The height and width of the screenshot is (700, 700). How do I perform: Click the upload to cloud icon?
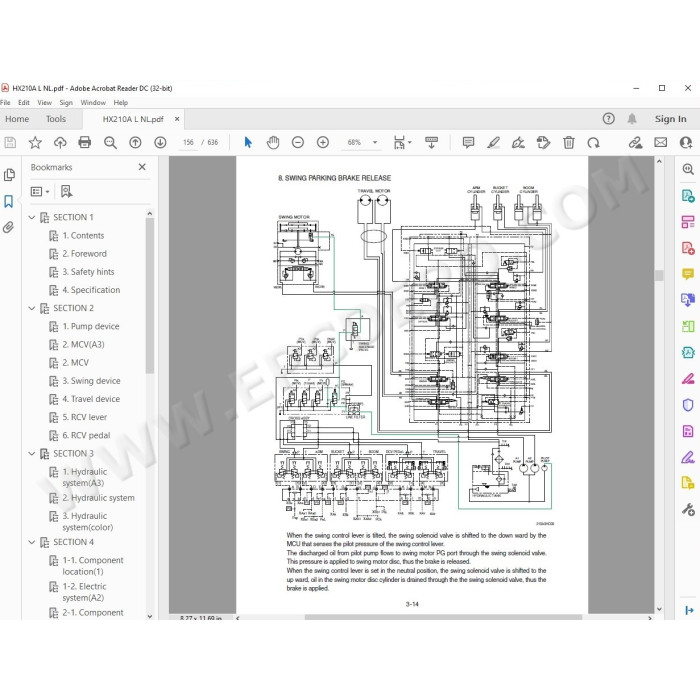pos(60,142)
